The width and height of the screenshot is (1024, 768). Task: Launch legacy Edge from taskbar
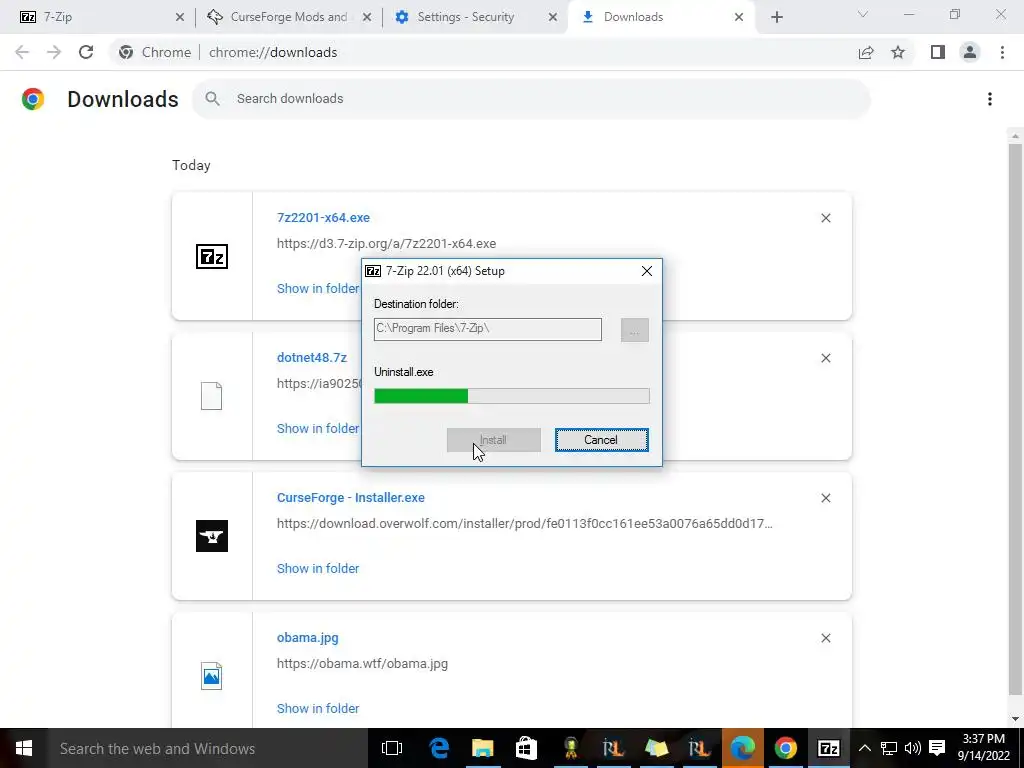pos(439,748)
